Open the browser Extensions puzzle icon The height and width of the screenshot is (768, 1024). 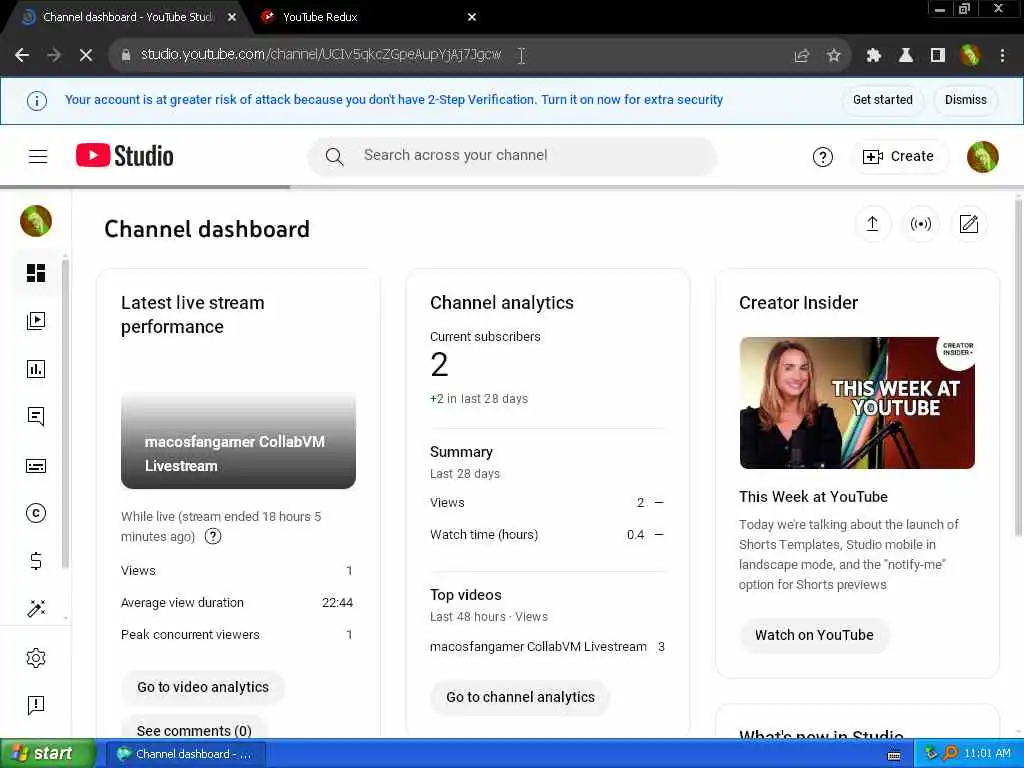[873, 56]
